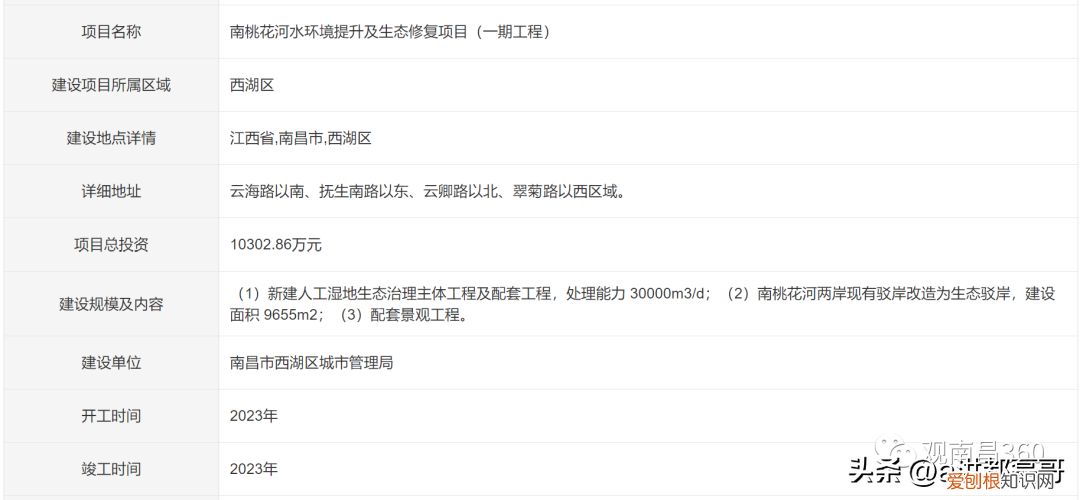This screenshot has width=1080, height=500.
Task: Click the 爱创根知识网 watermark text
Action: 1000,482
